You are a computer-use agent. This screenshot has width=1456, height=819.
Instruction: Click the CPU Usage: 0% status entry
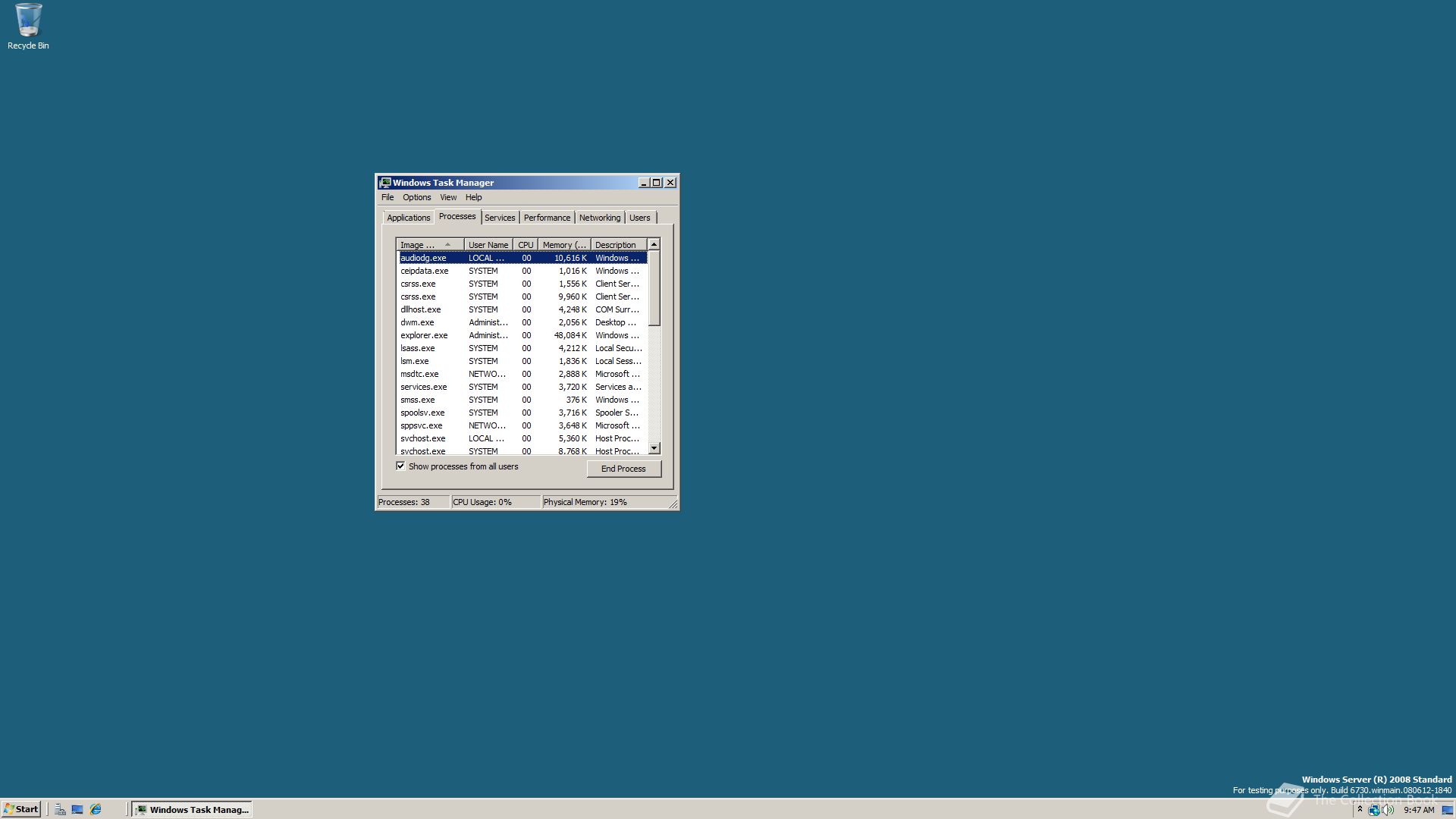coord(496,502)
